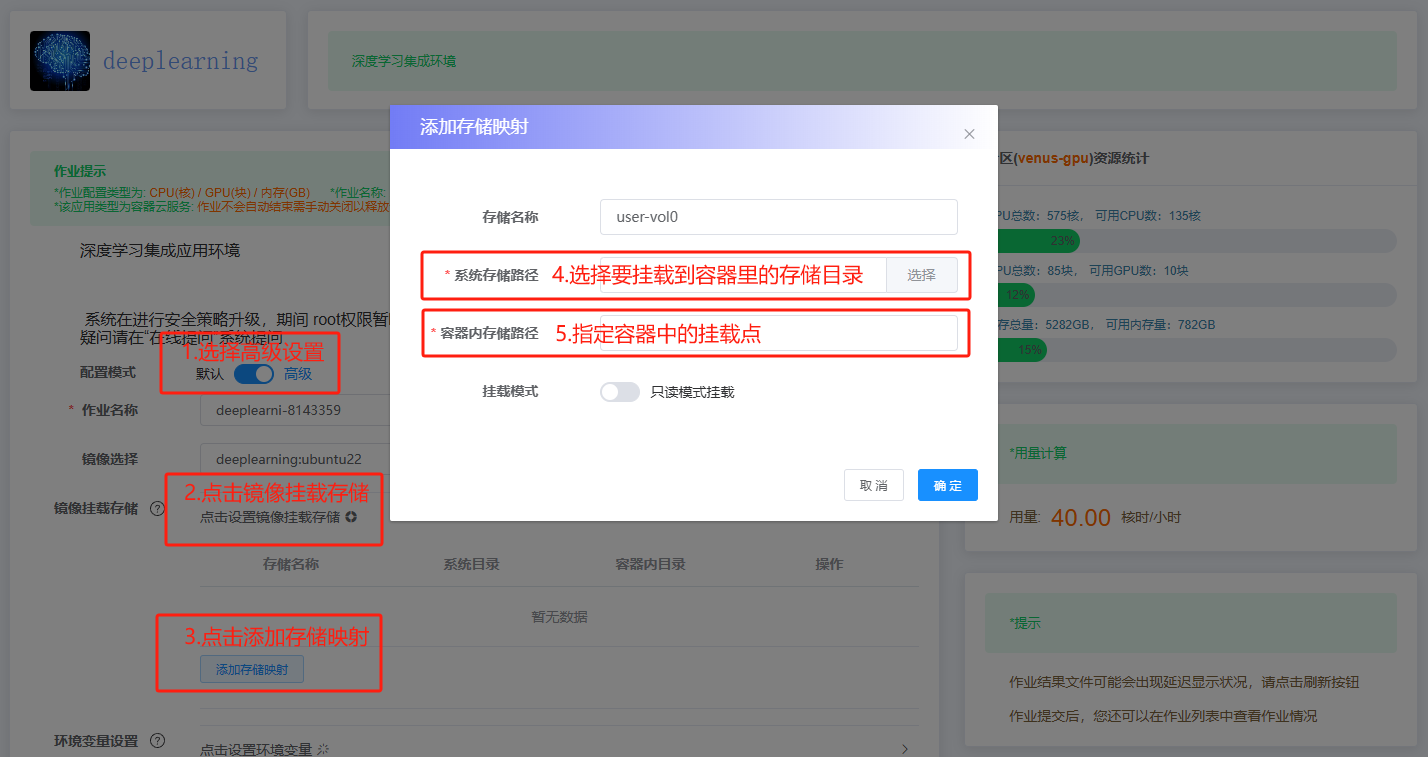Click the 取消 button
Viewport: 1428px width, 757px height.
coord(874,485)
